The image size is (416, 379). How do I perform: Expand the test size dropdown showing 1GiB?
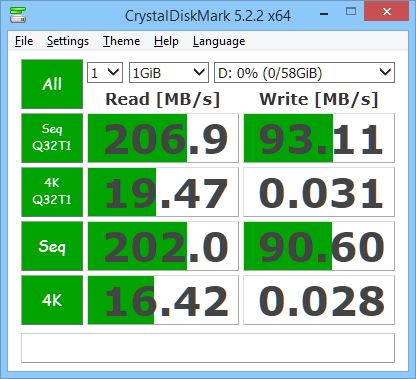(x=169, y=72)
